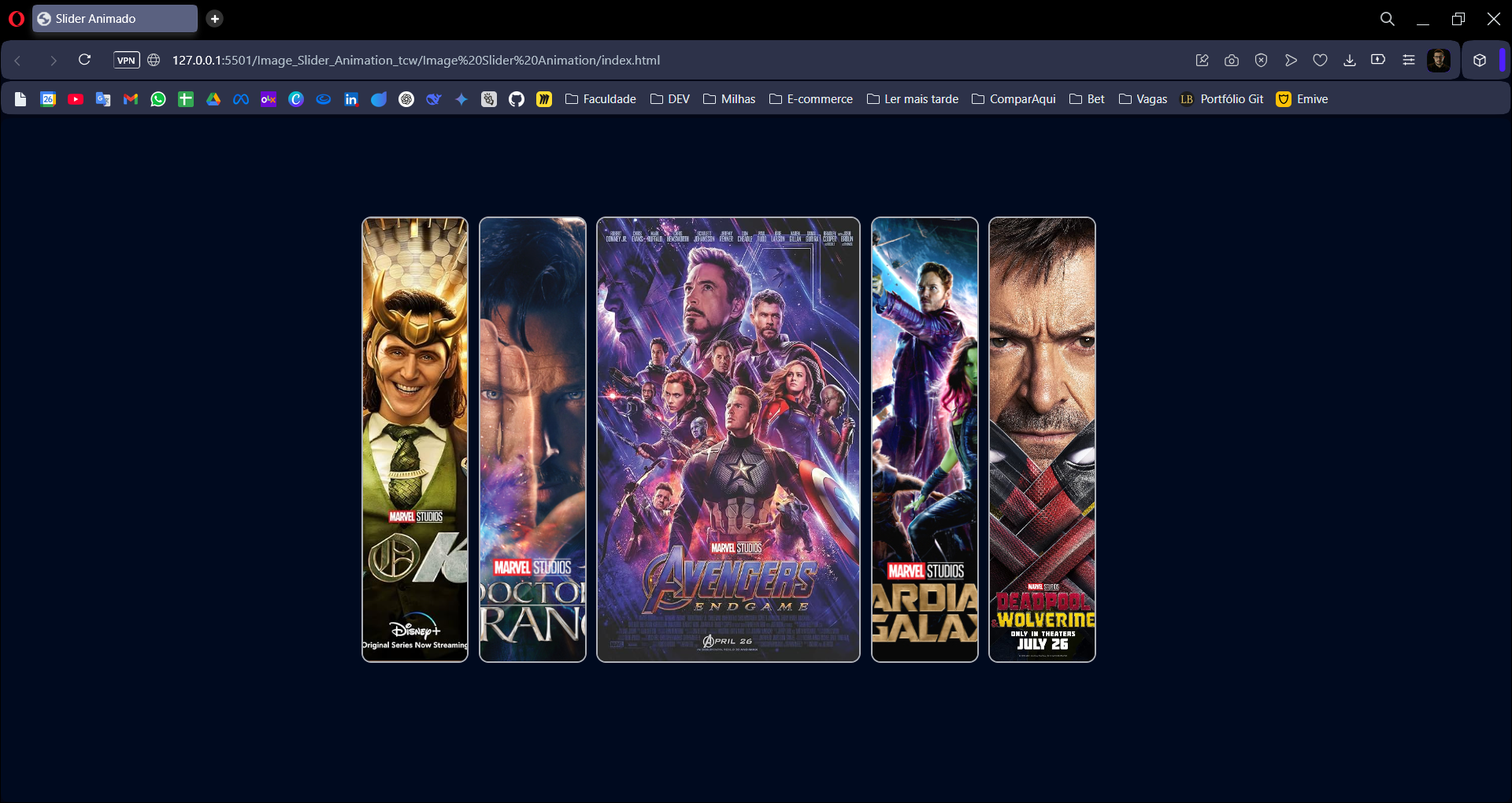Expand the Faculdade bookmark folder
The width and height of the screenshot is (1512, 803).
click(601, 99)
